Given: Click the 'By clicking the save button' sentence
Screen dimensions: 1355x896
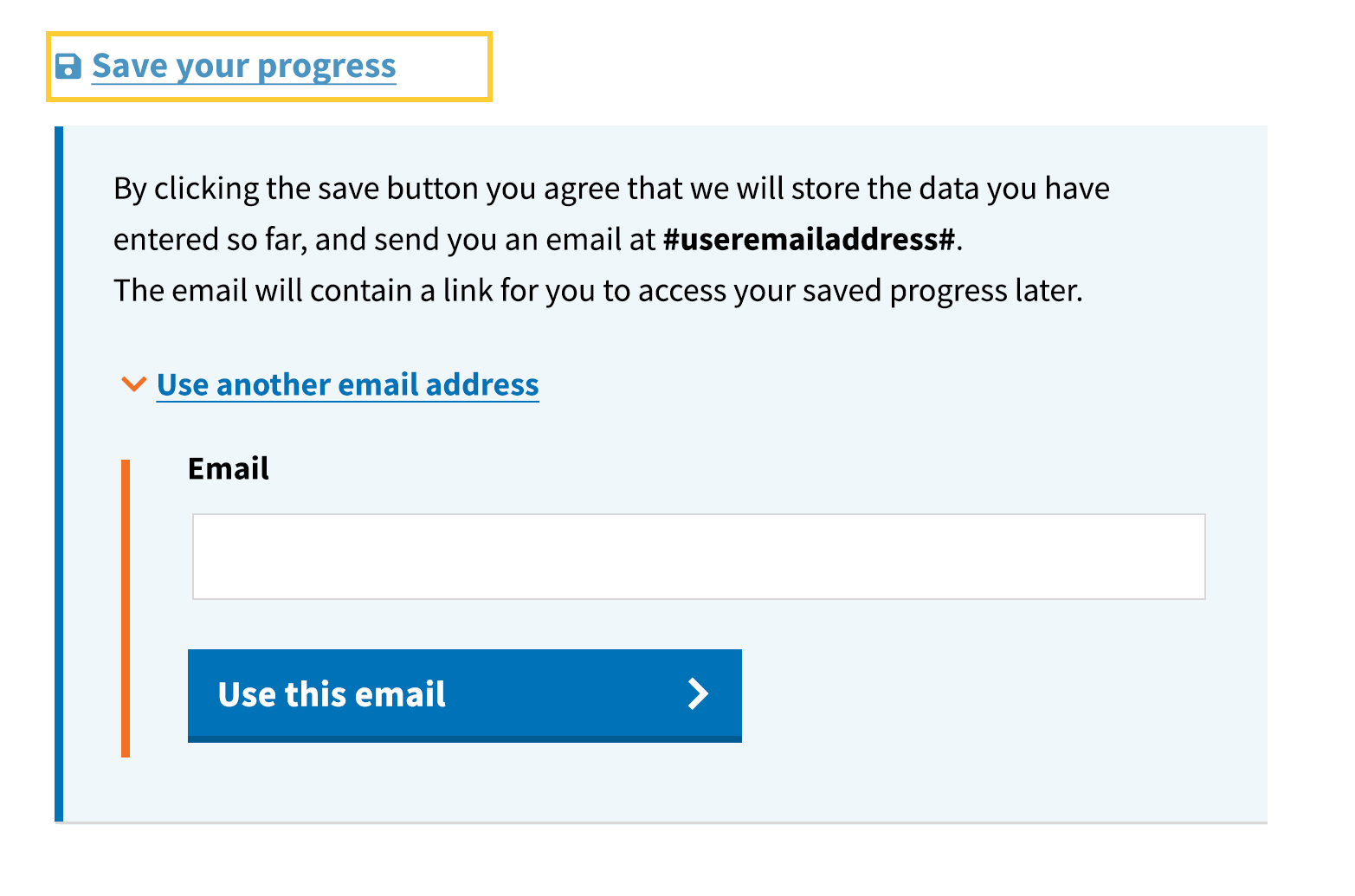Looking at the screenshot, I should 610,189.
